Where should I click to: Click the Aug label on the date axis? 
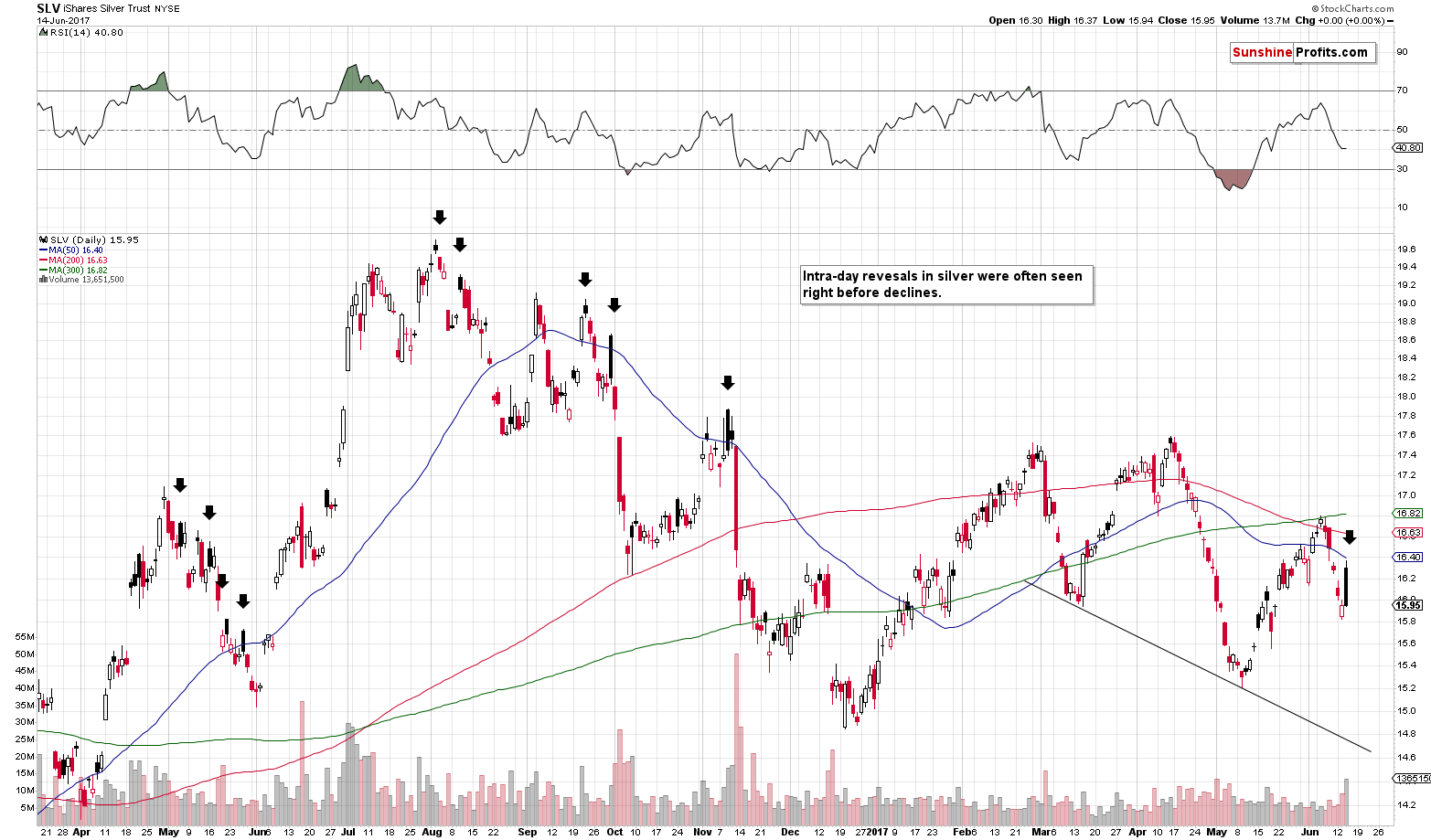[432, 833]
